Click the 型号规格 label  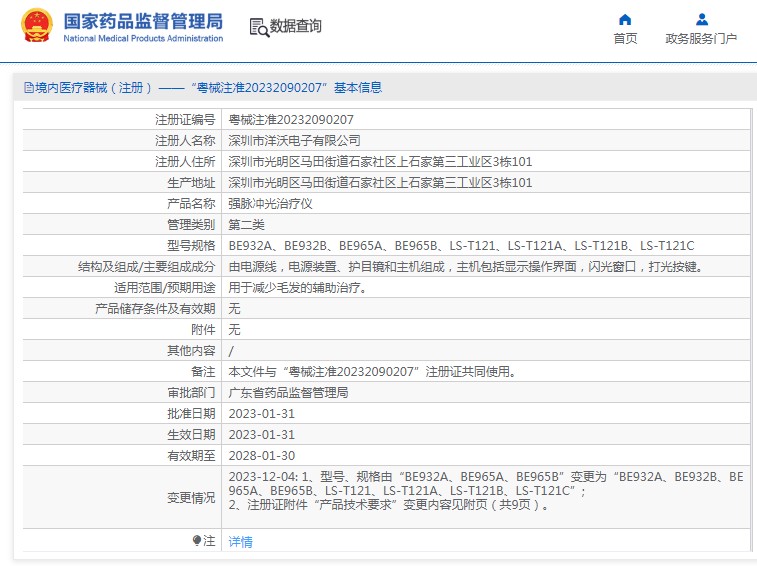pyautogui.click(x=191, y=246)
